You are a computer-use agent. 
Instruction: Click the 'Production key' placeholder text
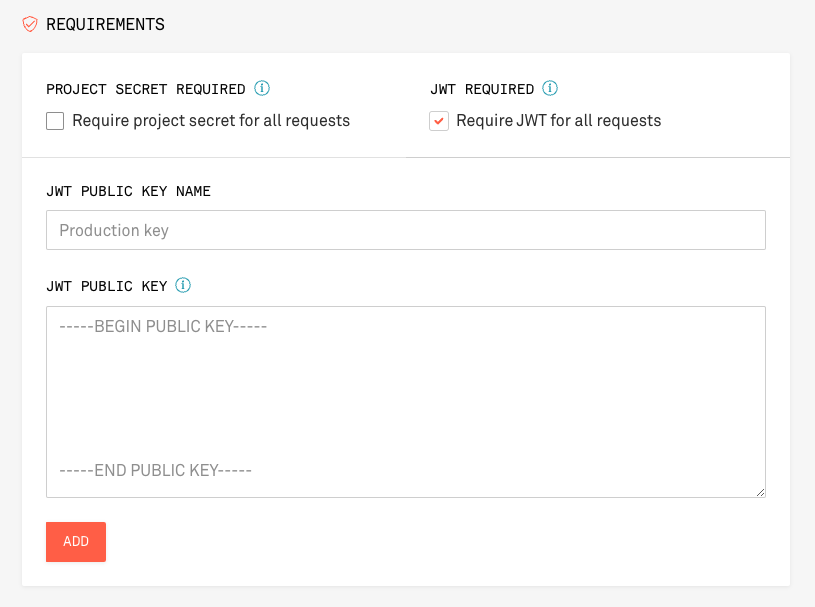114,230
